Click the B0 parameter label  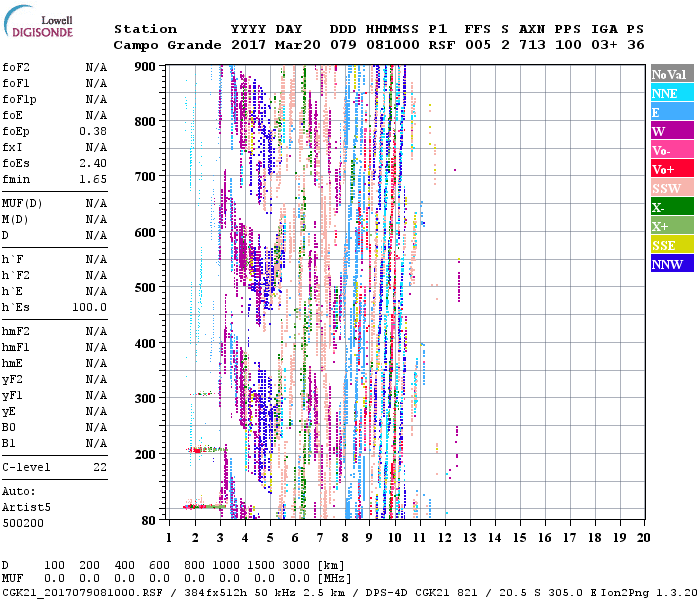pos(8,427)
